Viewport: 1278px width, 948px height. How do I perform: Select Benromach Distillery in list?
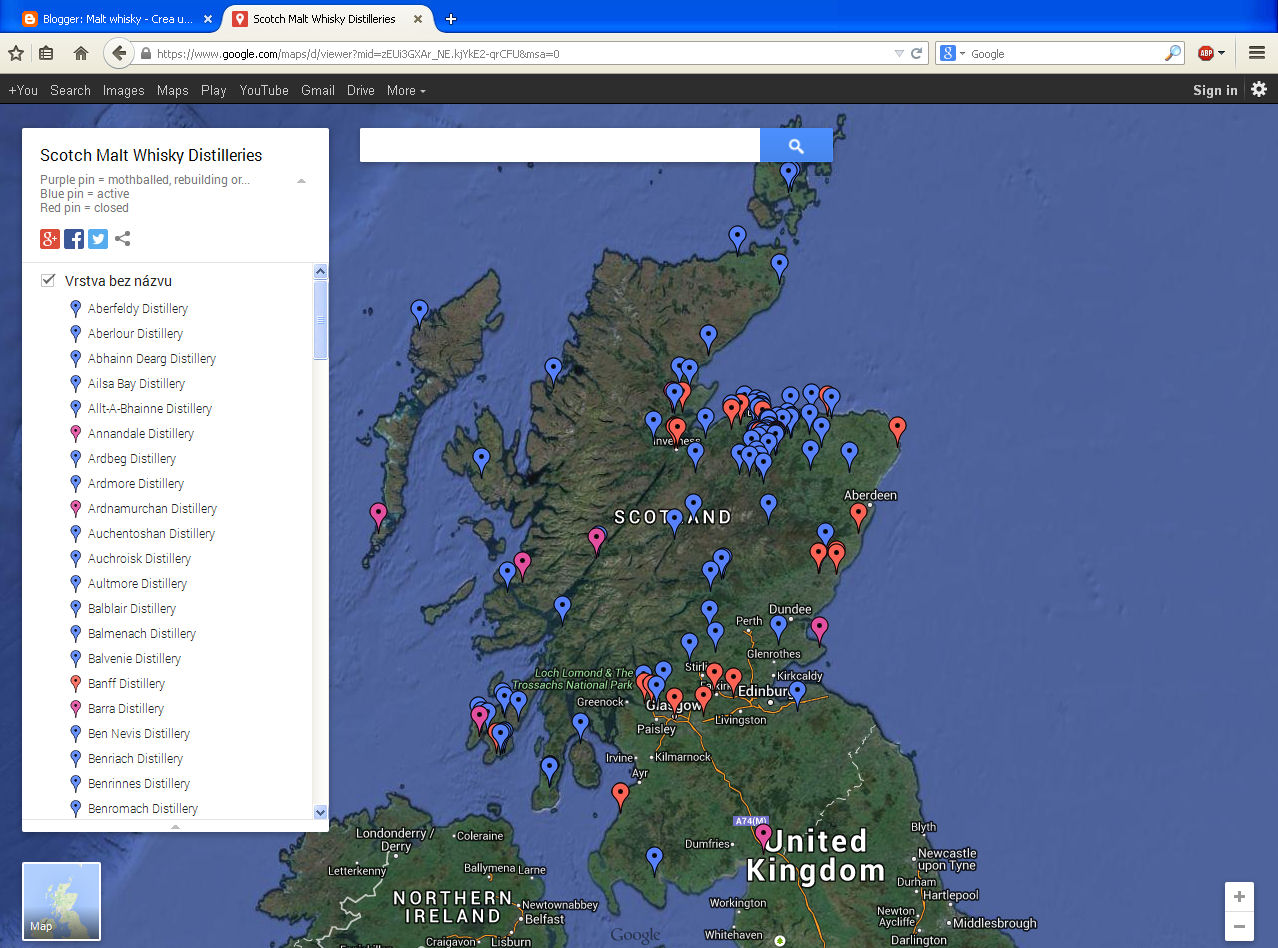pyautogui.click(x=143, y=809)
